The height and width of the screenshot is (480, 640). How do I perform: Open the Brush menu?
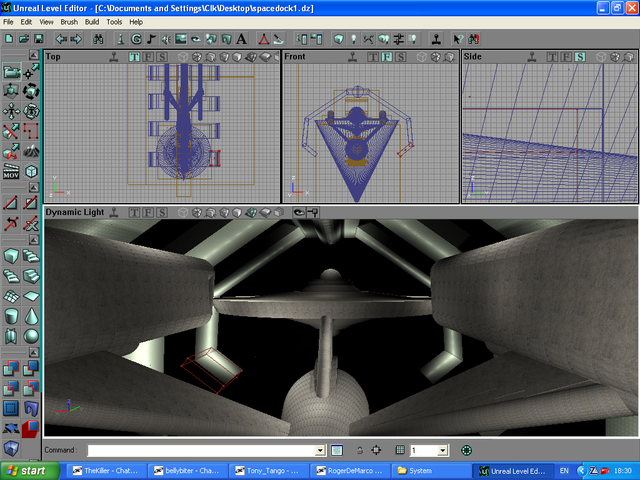69,21
